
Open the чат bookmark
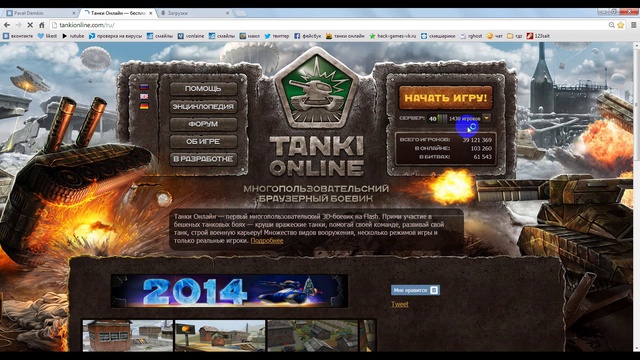(495, 36)
